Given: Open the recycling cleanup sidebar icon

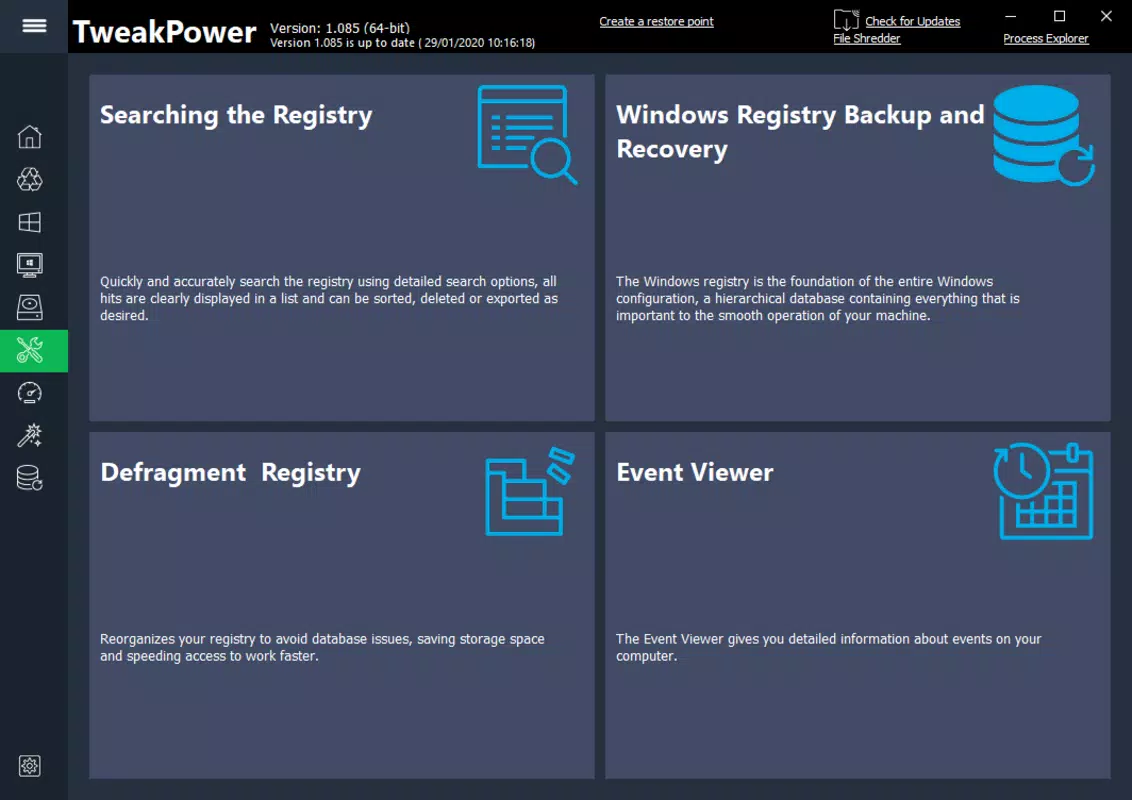Looking at the screenshot, I should click(30, 179).
